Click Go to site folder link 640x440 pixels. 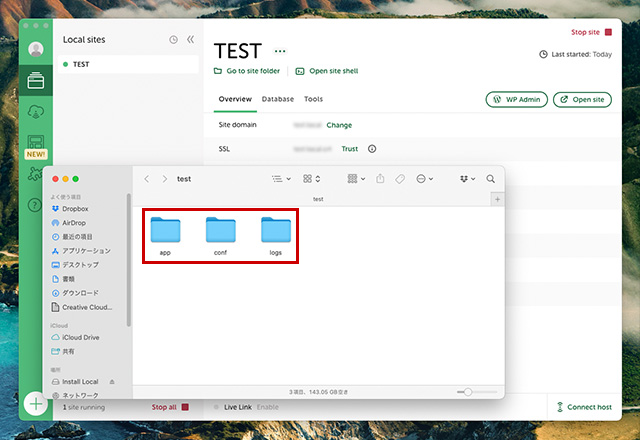247,71
